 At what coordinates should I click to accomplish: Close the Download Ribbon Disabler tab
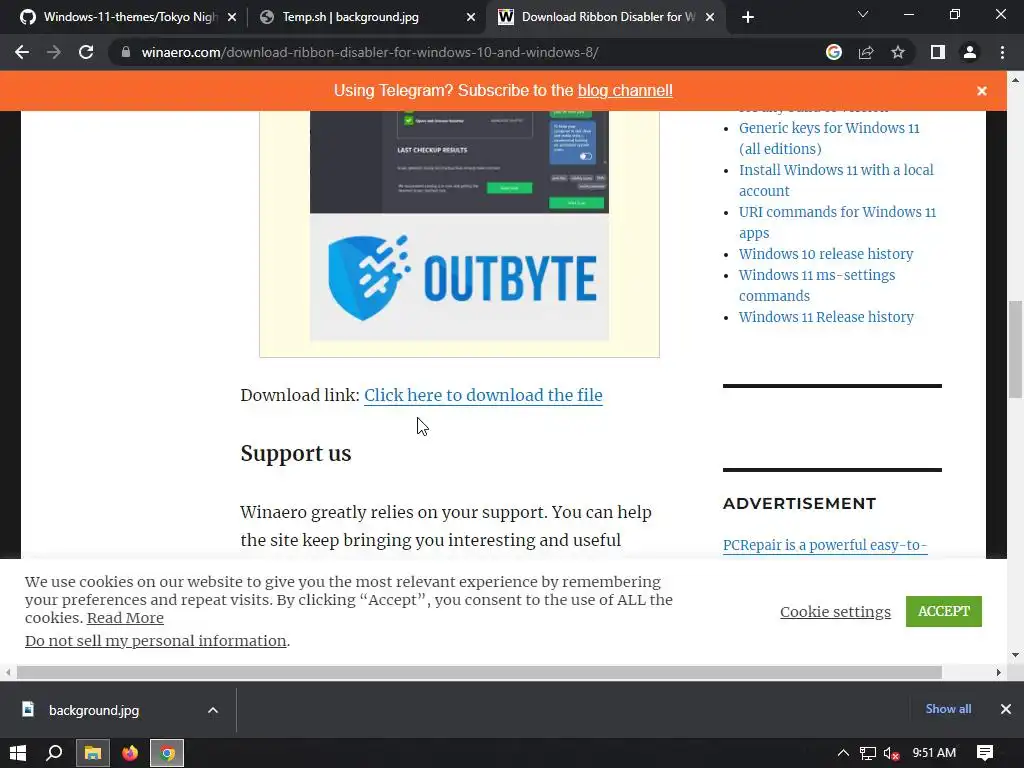[x=711, y=18]
